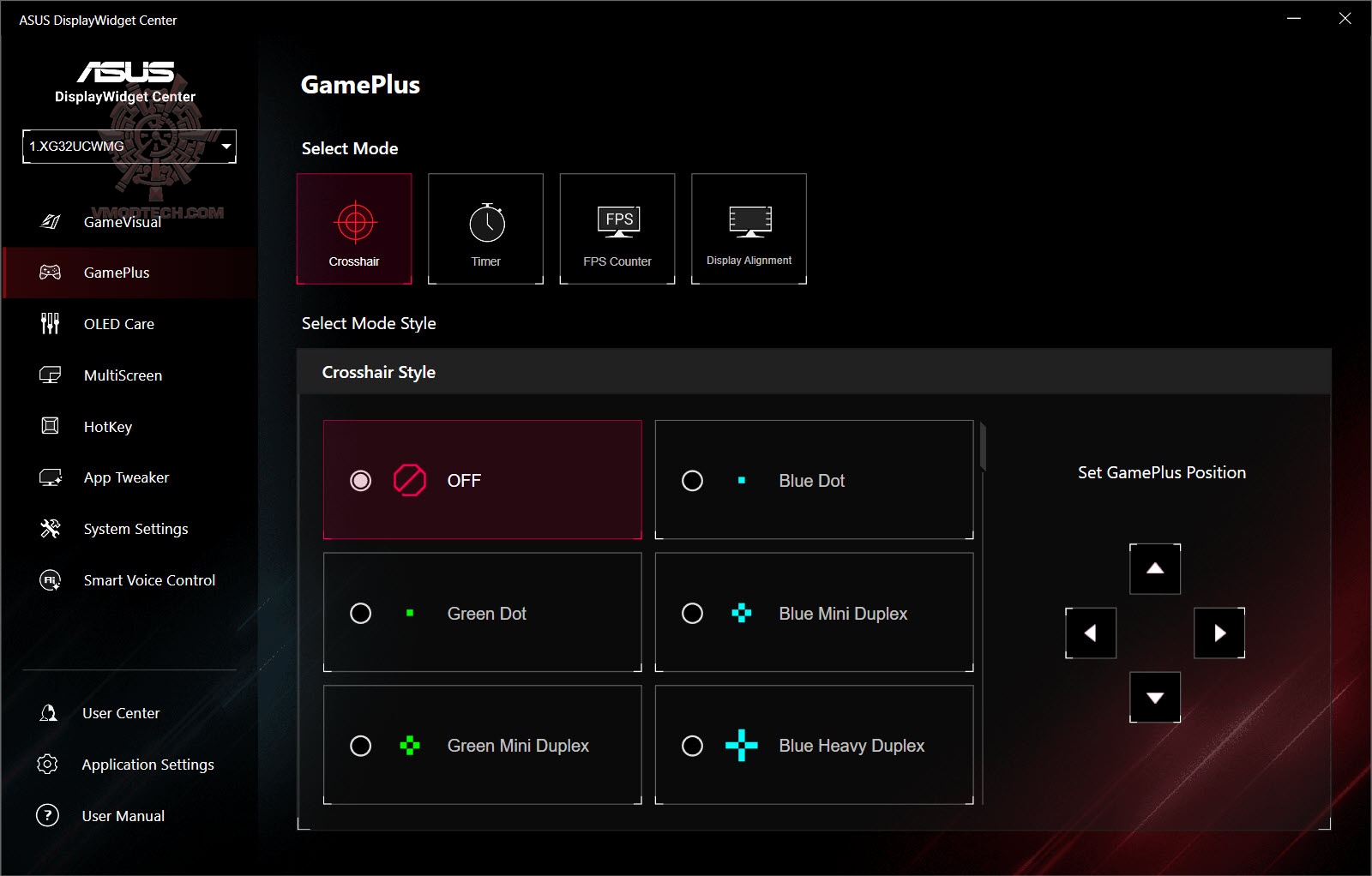
Task: Select the Green Dot radio button
Action: pyautogui.click(x=361, y=613)
